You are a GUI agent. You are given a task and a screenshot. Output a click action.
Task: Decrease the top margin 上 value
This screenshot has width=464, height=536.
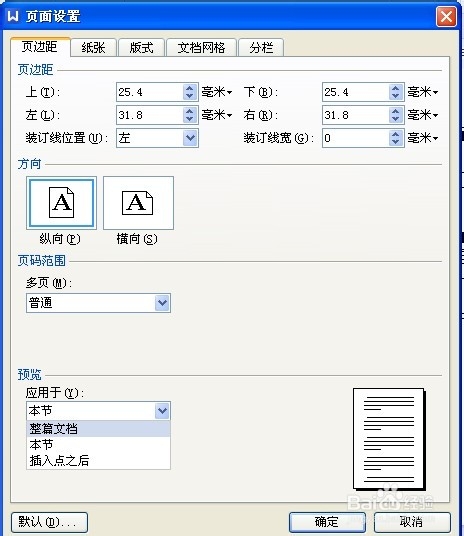click(190, 96)
